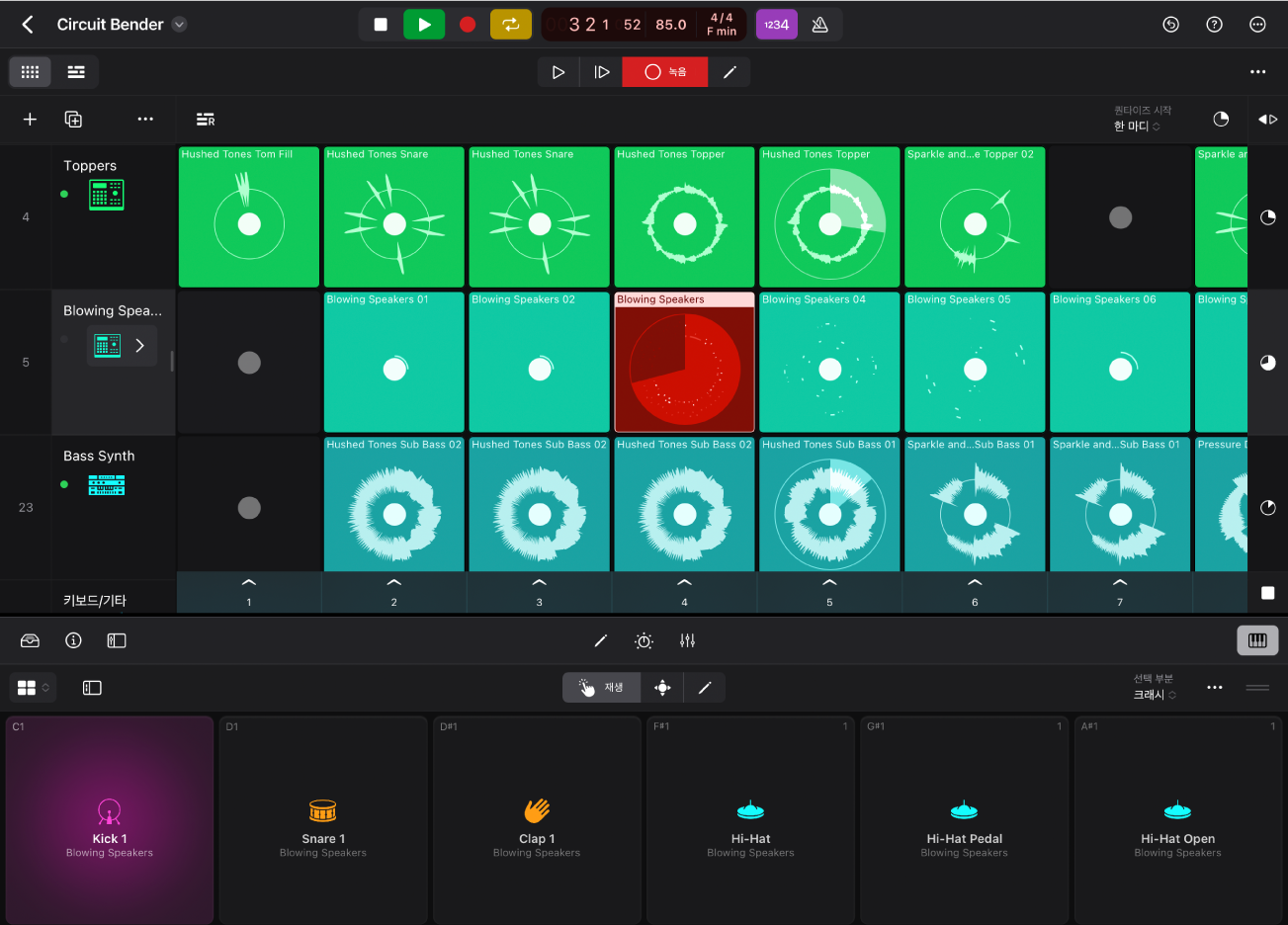Viewport: 1288px width, 925px height.
Task: Select the red Blowing Speakers recording cell
Action: click(x=685, y=363)
